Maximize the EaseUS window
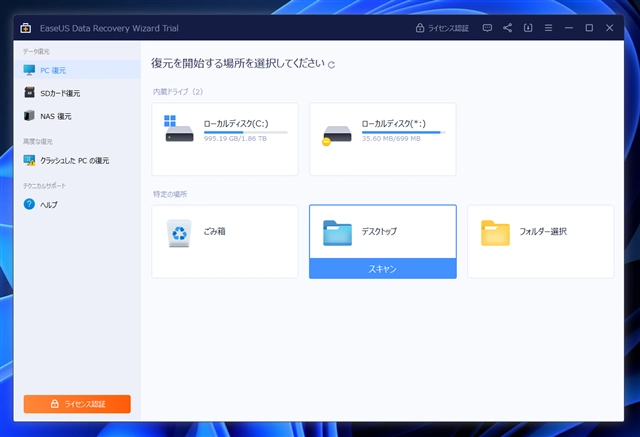Viewport: 640px width, 437px height. pos(589,28)
